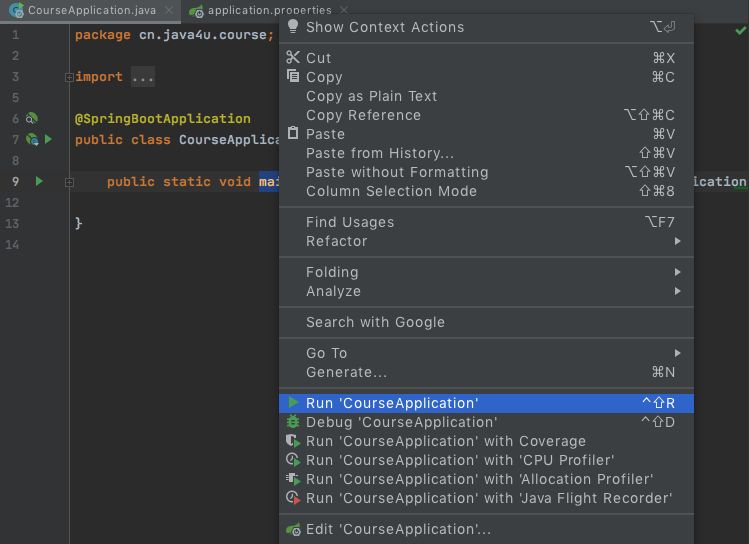Click the Spring bean gutter icon beside @SpringBootApplication
This screenshot has height=544, width=749.
coord(32,118)
